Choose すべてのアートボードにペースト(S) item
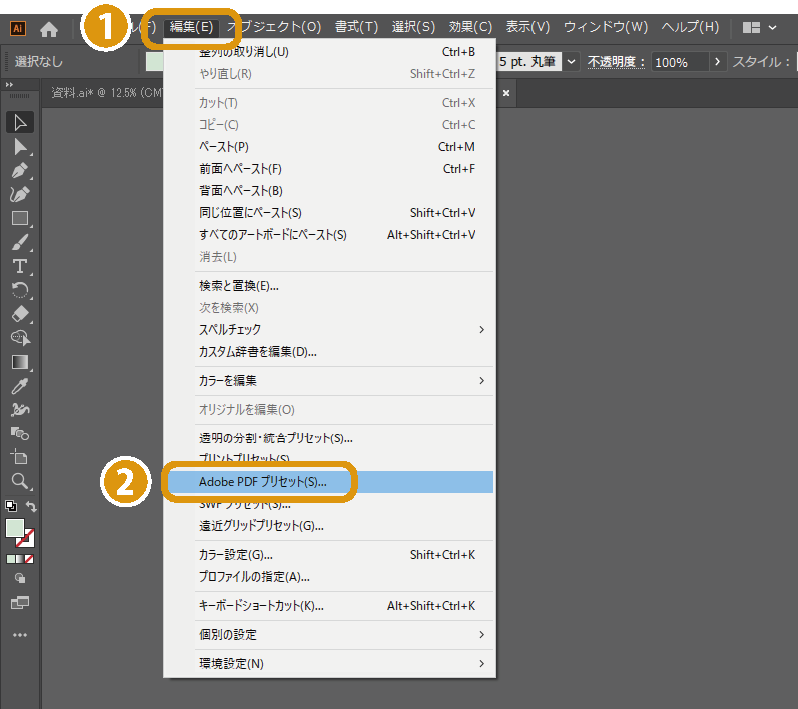The width and height of the screenshot is (798, 709). coord(330,235)
